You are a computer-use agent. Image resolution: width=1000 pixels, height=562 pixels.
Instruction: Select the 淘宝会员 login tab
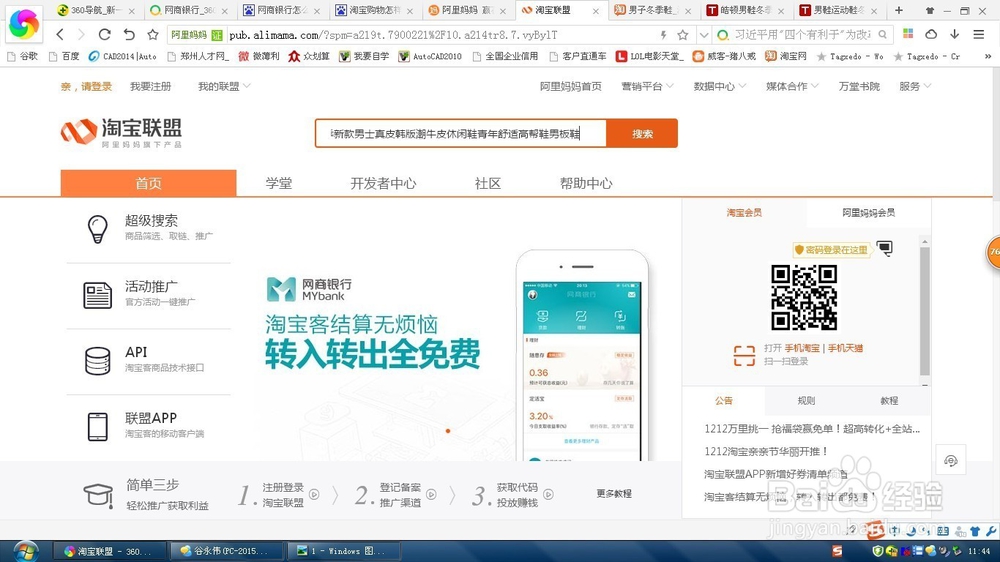pyautogui.click(x=744, y=212)
